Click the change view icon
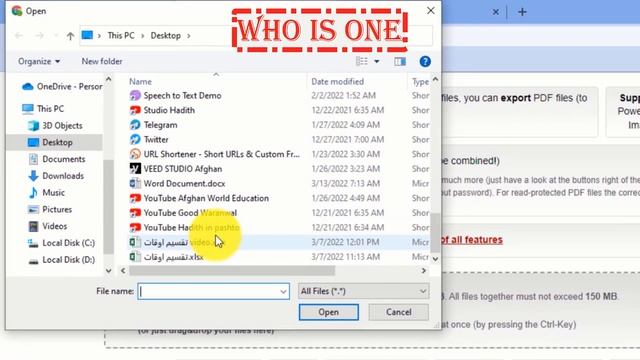640x360 pixels. (362, 62)
